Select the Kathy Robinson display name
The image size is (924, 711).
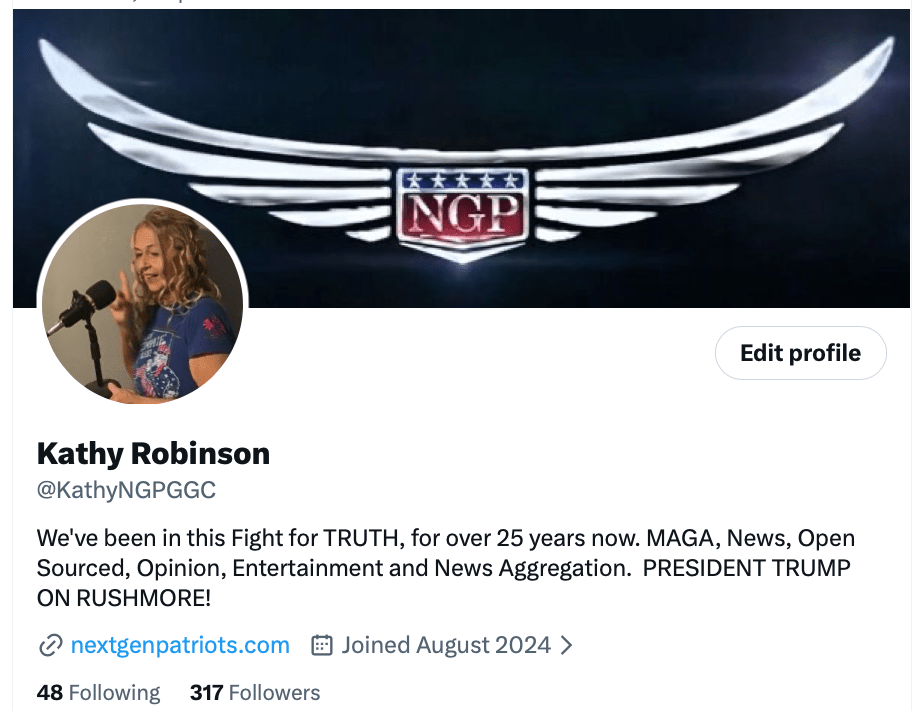pos(153,454)
